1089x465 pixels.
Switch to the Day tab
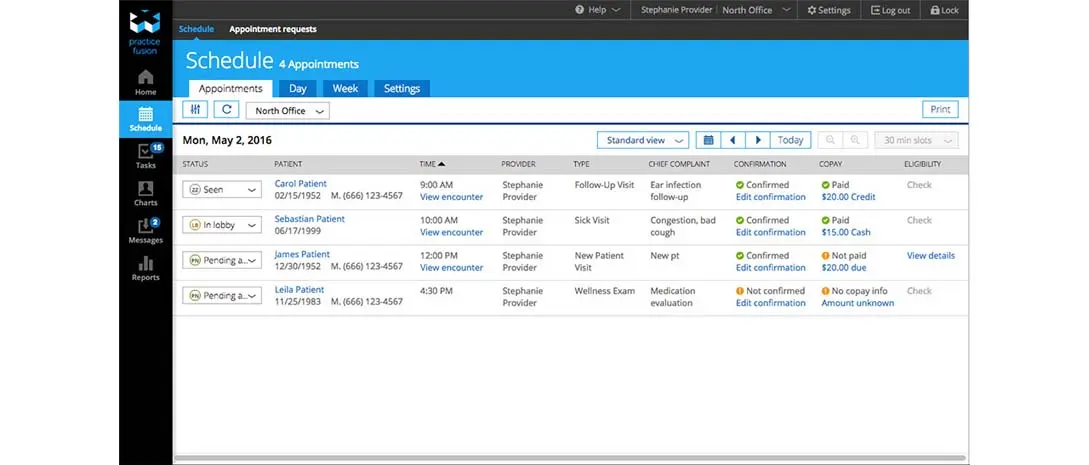[297, 89]
